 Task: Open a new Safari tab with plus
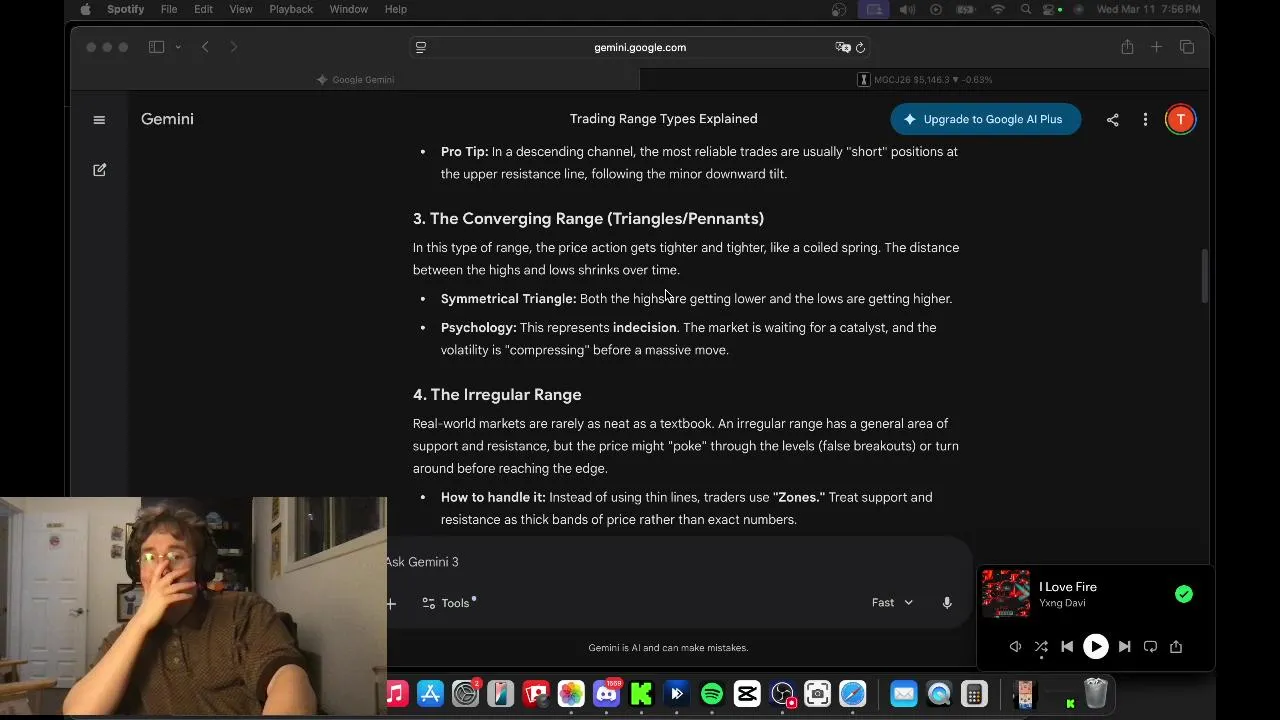1156,47
